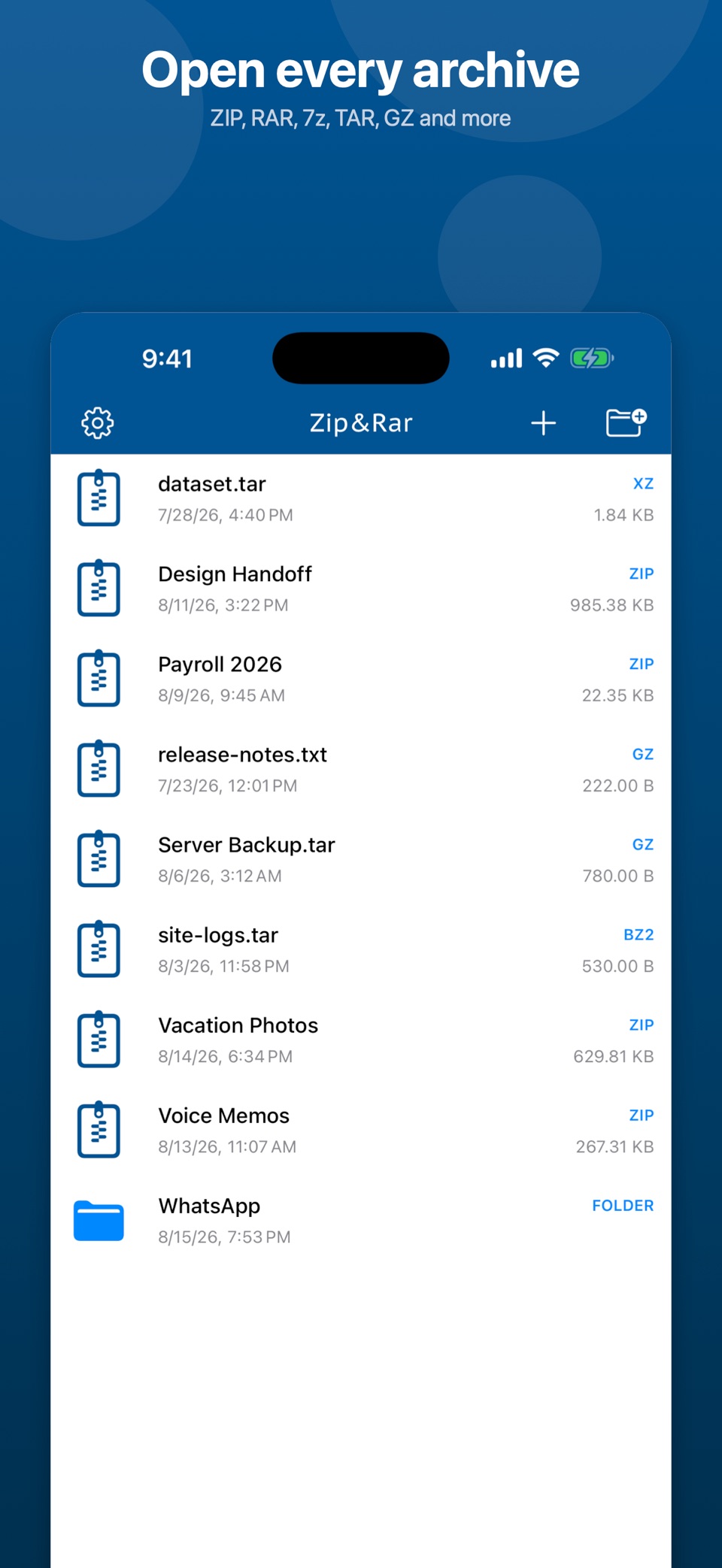Open the settings gear icon

click(x=98, y=423)
